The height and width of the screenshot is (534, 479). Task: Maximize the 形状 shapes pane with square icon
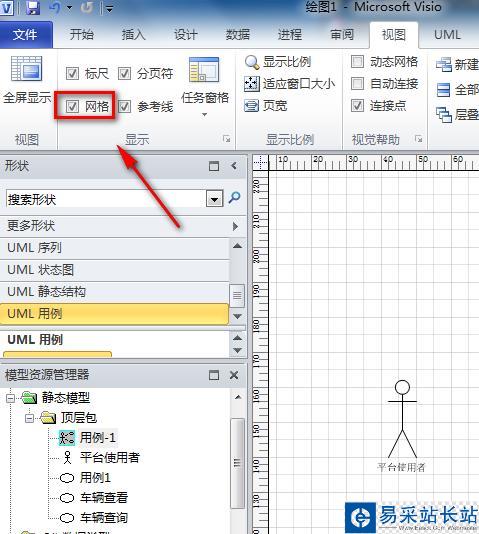(214, 166)
